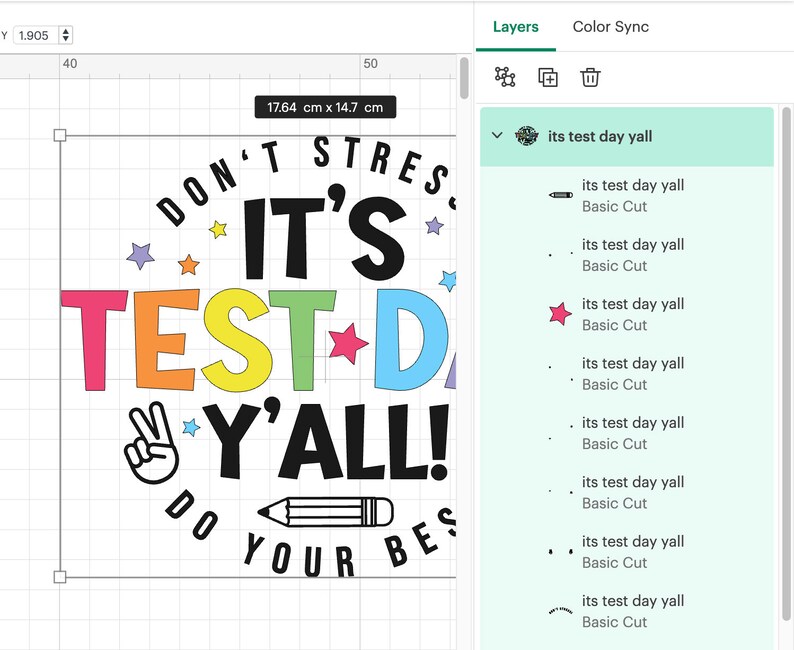This screenshot has width=794, height=650.
Task: Click the its test day yall group name
Action: click(600, 136)
